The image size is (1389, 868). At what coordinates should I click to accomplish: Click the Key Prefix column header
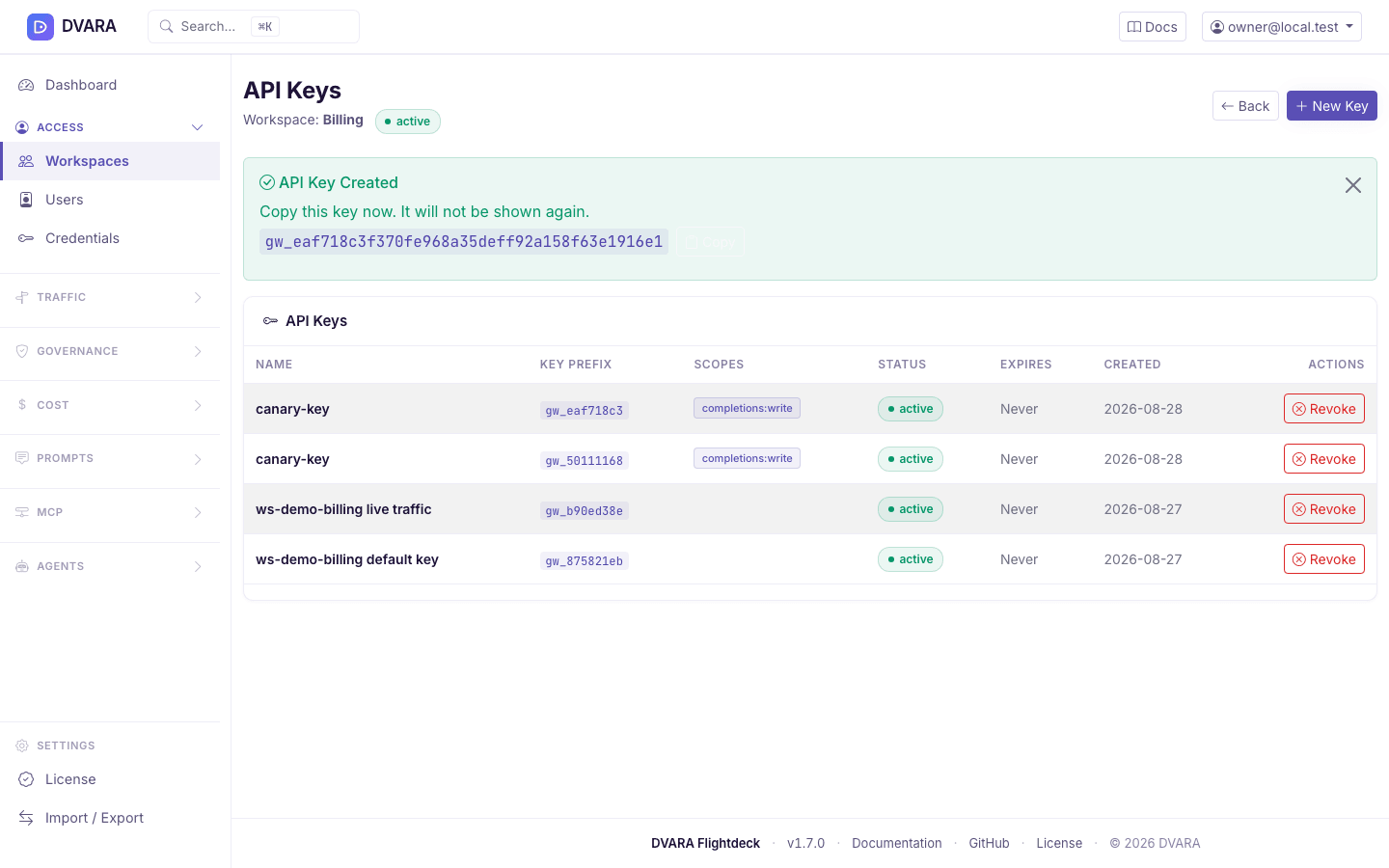[576, 365]
